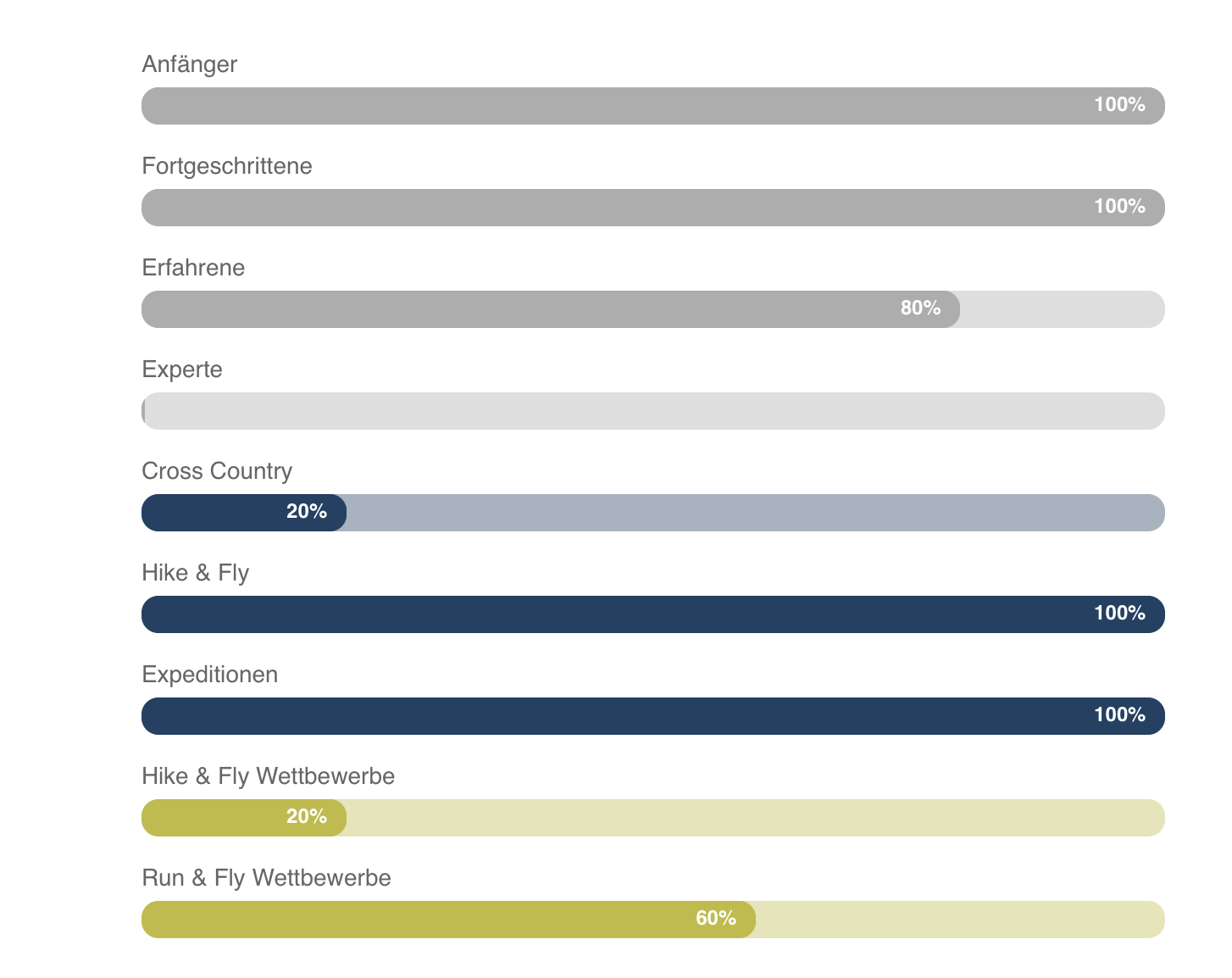
Task: Click the Run & Fly Wettbewerbe label
Action: pos(266,878)
